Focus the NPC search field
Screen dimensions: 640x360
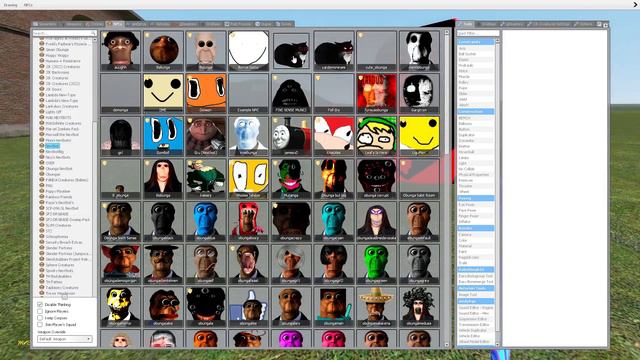click(x=64, y=33)
